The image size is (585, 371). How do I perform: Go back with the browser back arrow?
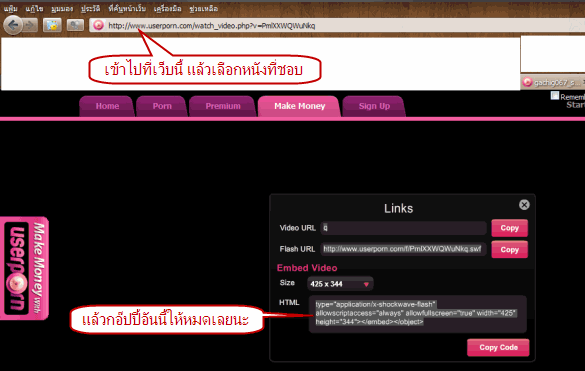13,25
